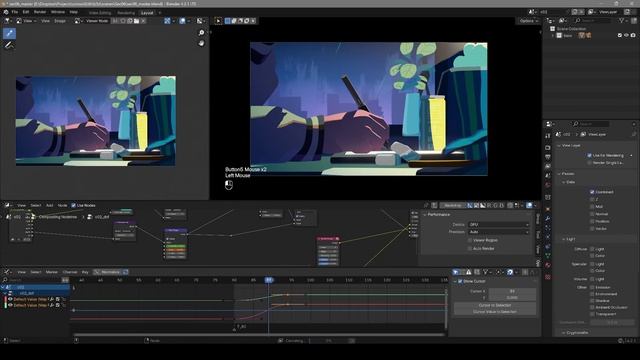The image size is (640, 360).
Task: Open the Window menu
Action: coord(58,12)
